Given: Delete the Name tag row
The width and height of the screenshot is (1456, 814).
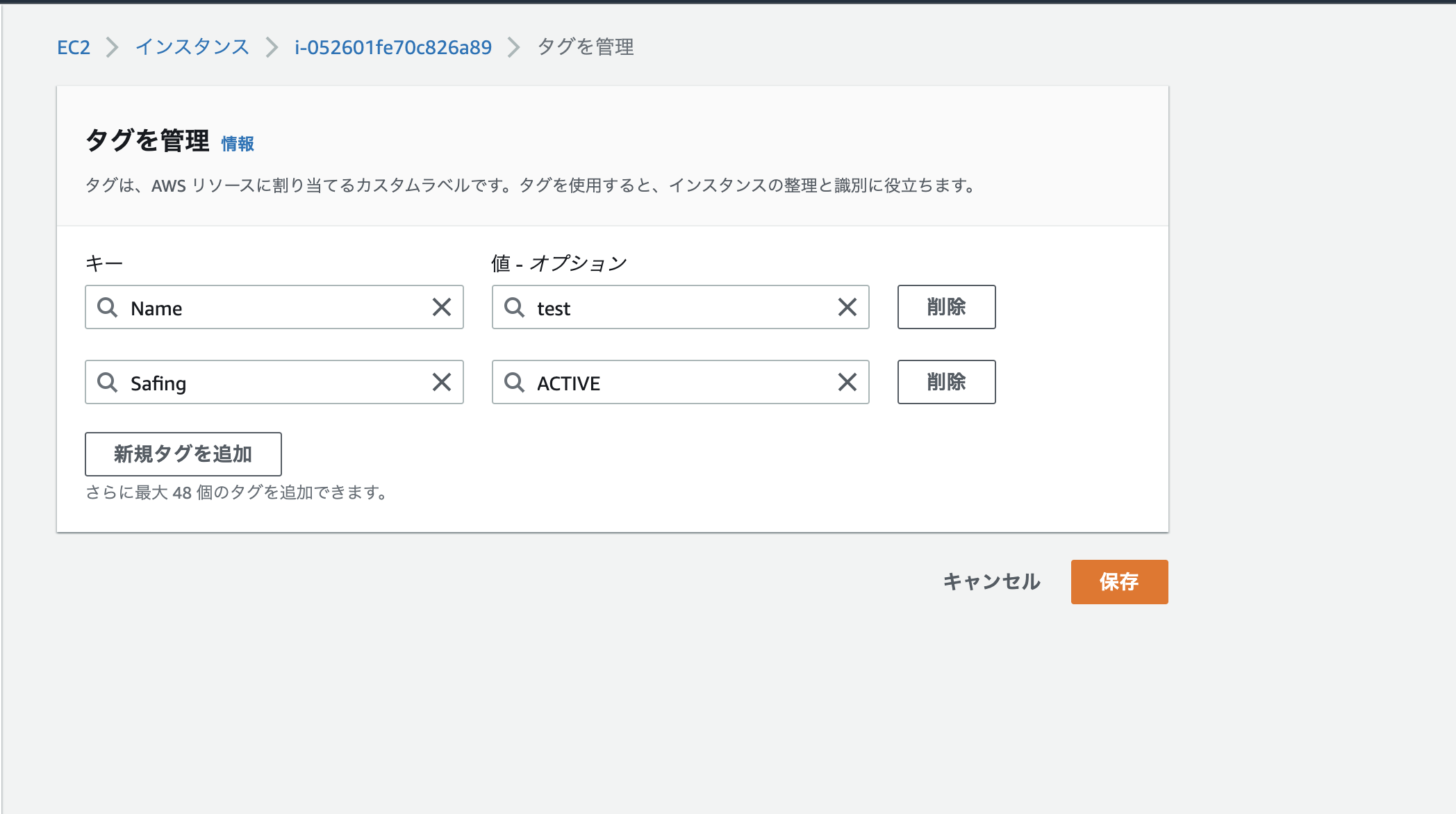Looking at the screenshot, I should [946, 307].
